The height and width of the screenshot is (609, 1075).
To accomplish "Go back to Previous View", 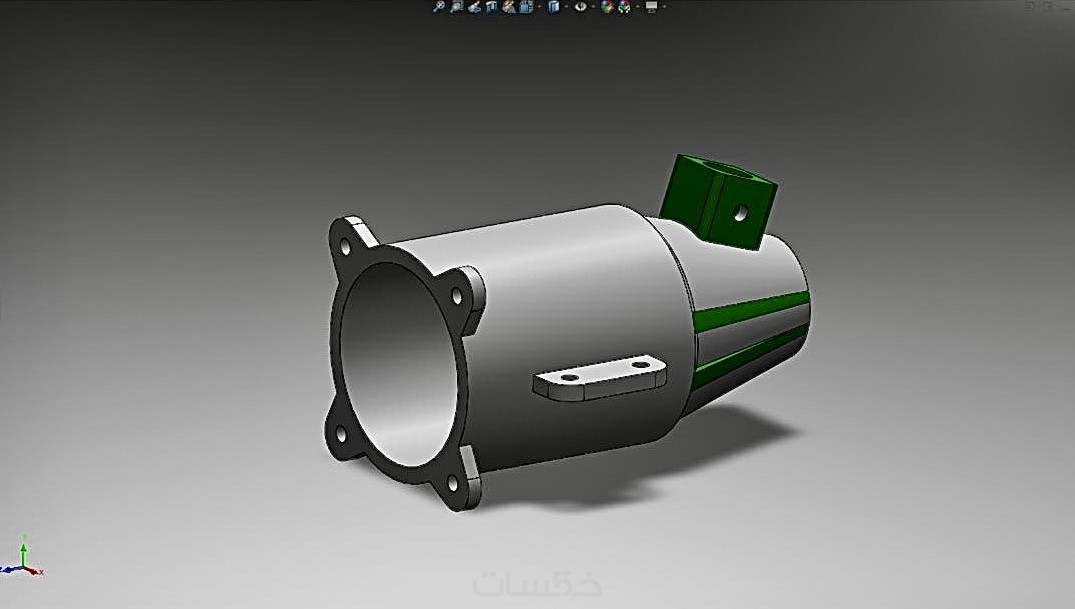I will tap(474, 7).
